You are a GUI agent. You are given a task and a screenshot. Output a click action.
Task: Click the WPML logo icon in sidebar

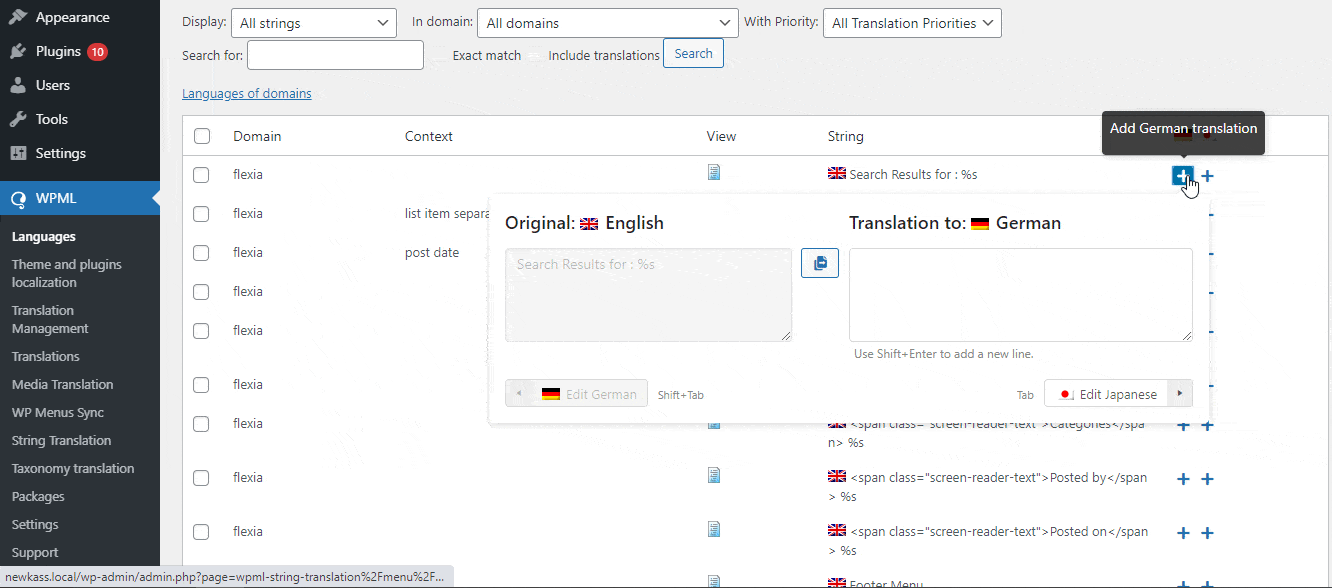(18, 198)
